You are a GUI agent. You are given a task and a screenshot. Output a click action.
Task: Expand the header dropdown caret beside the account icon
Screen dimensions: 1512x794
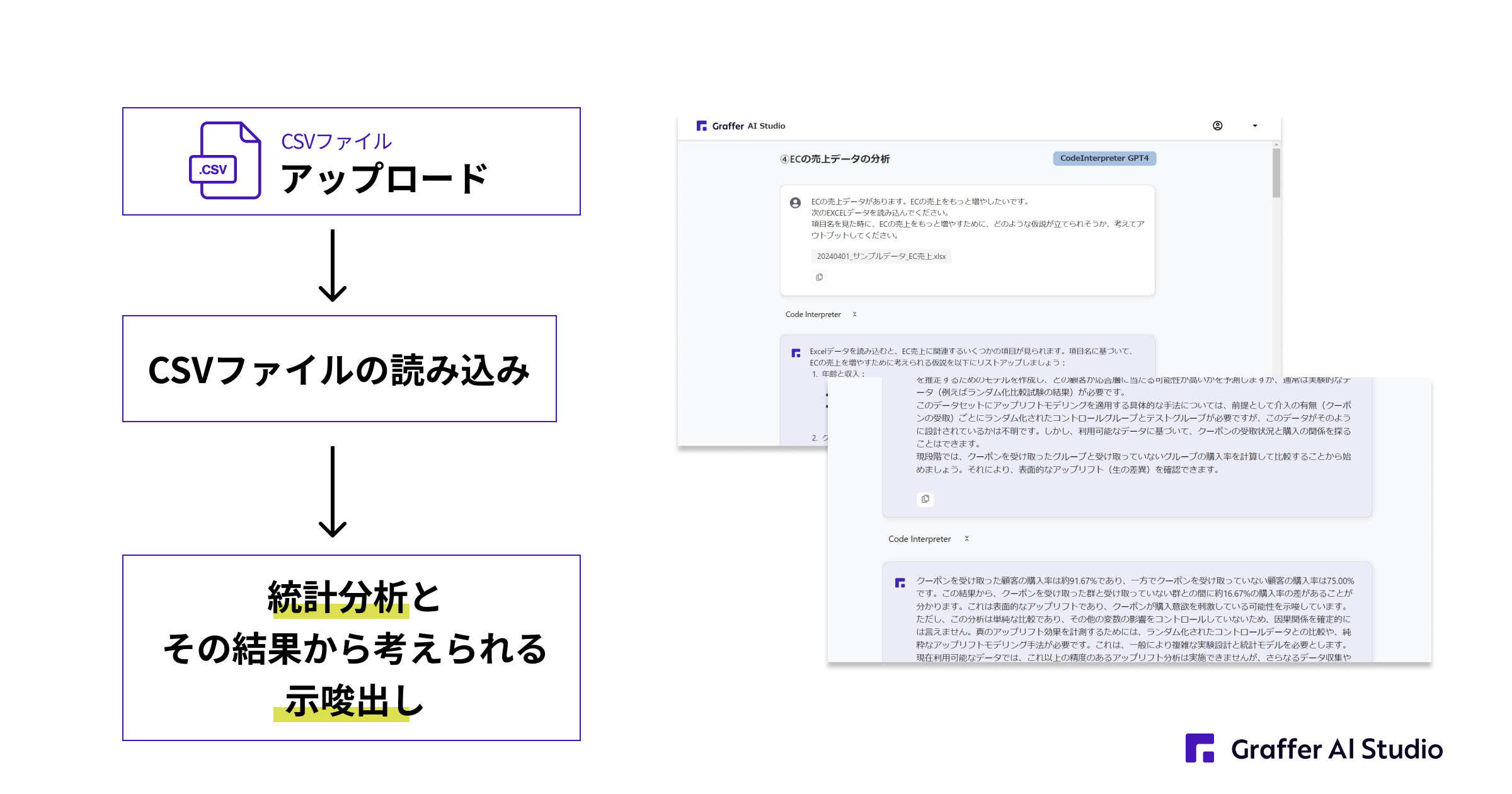pos(1254,126)
